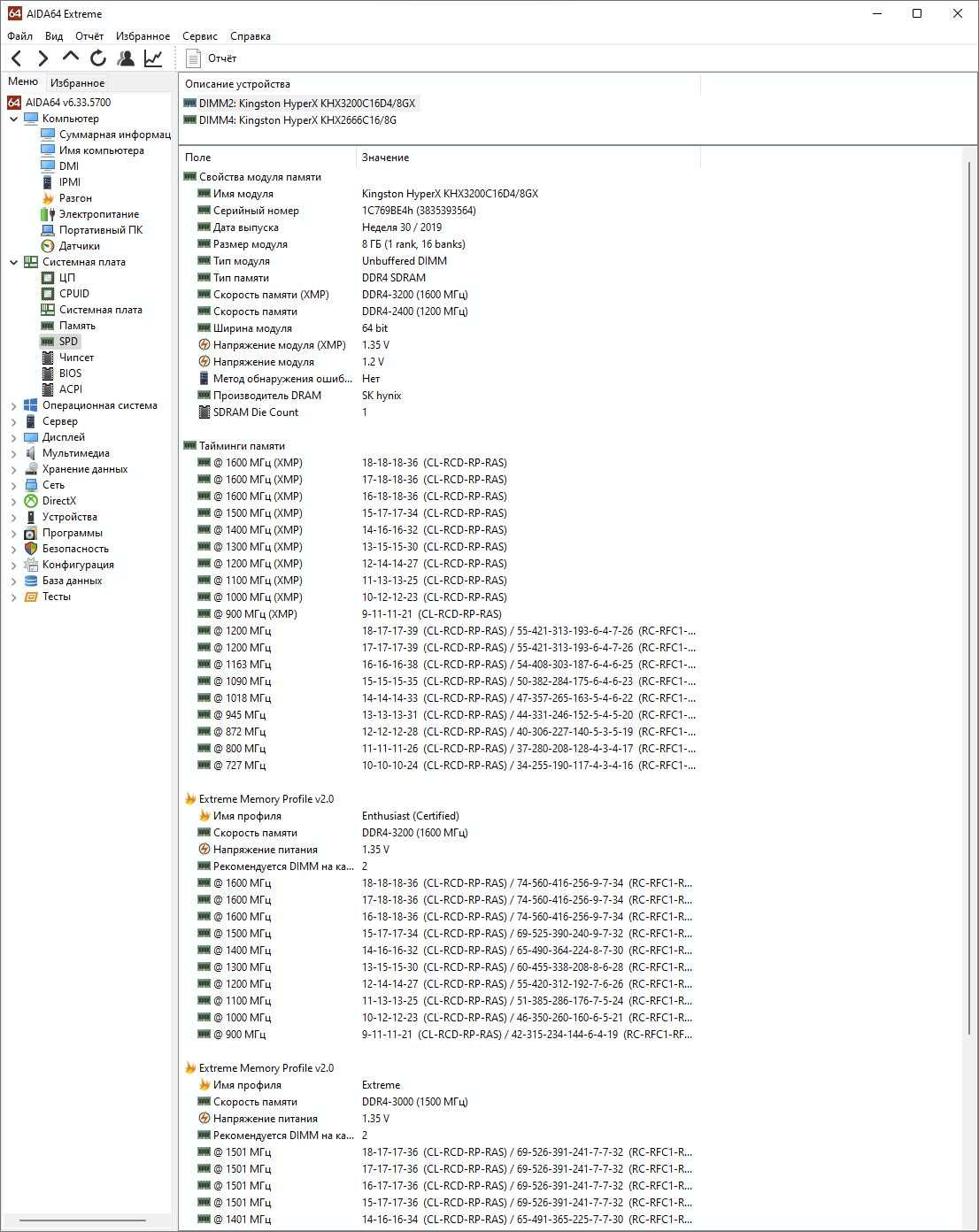
Task: Open the user profile toolbar icon
Action: pos(126,58)
